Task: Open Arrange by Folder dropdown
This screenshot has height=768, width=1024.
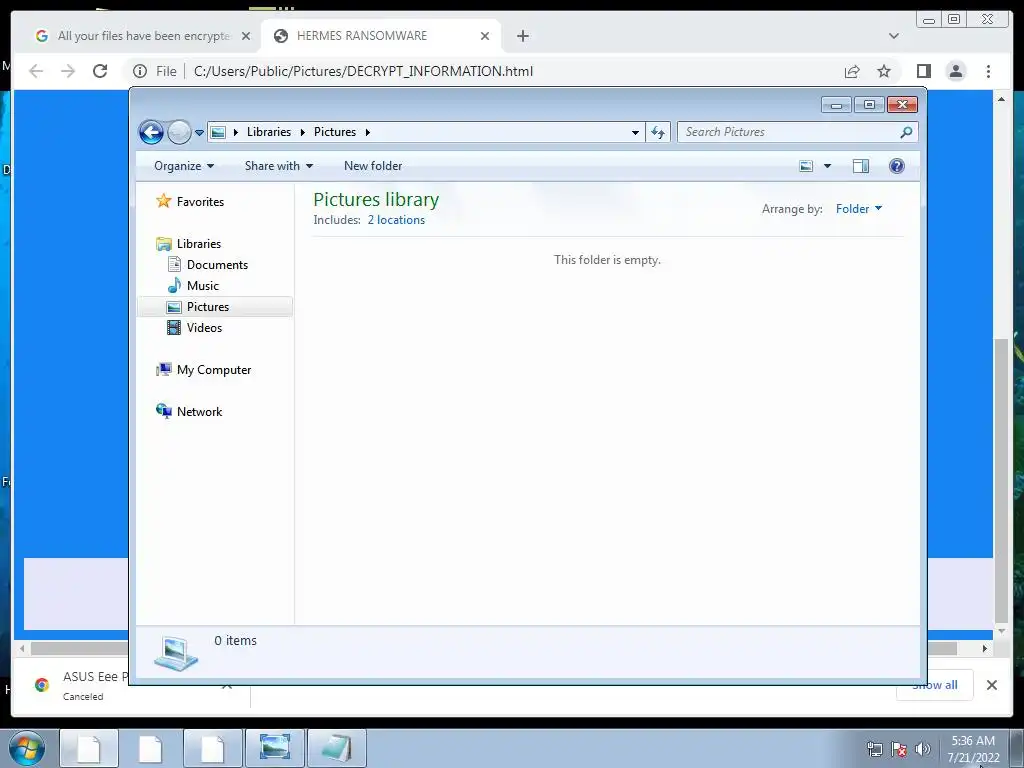Action: 859,209
